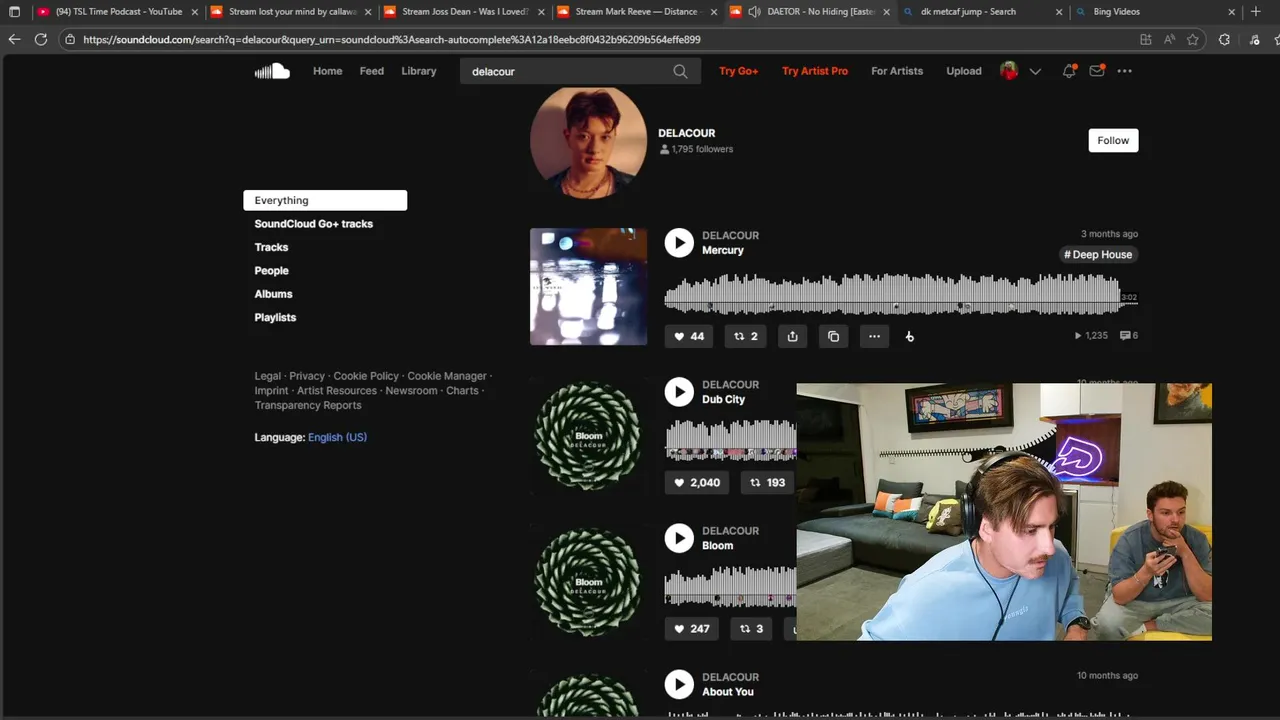Filter results by Playlists
The width and height of the screenshot is (1280, 720).
(x=275, y=317)
